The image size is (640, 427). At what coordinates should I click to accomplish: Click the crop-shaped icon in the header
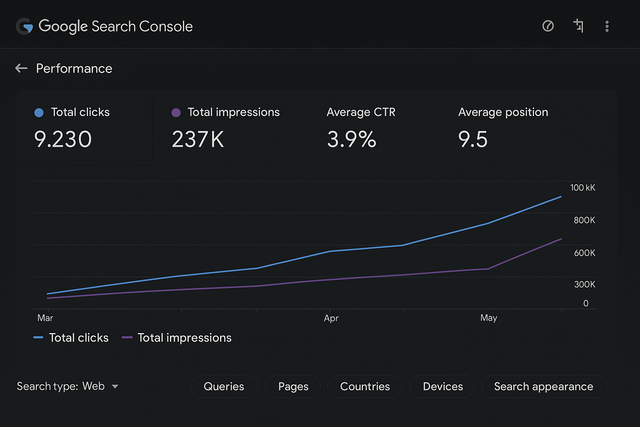point(578,26)
